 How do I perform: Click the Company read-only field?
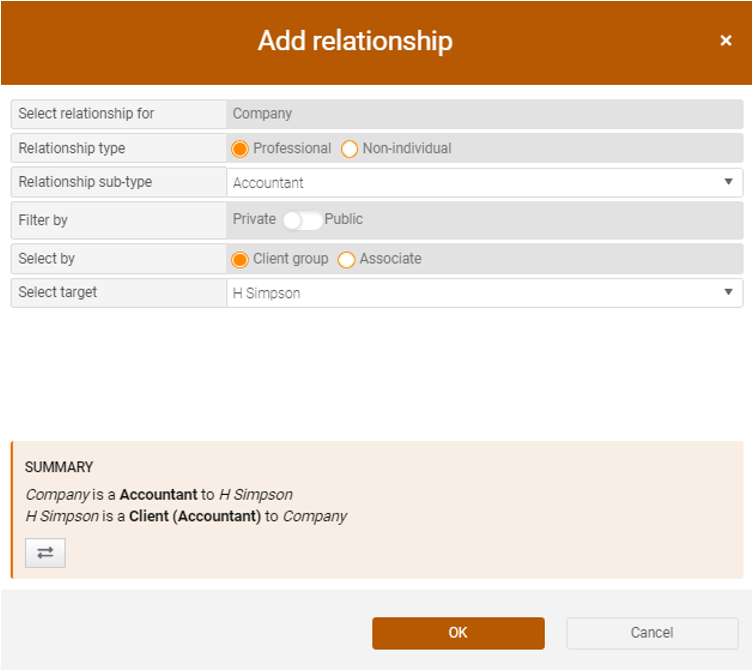485,114
